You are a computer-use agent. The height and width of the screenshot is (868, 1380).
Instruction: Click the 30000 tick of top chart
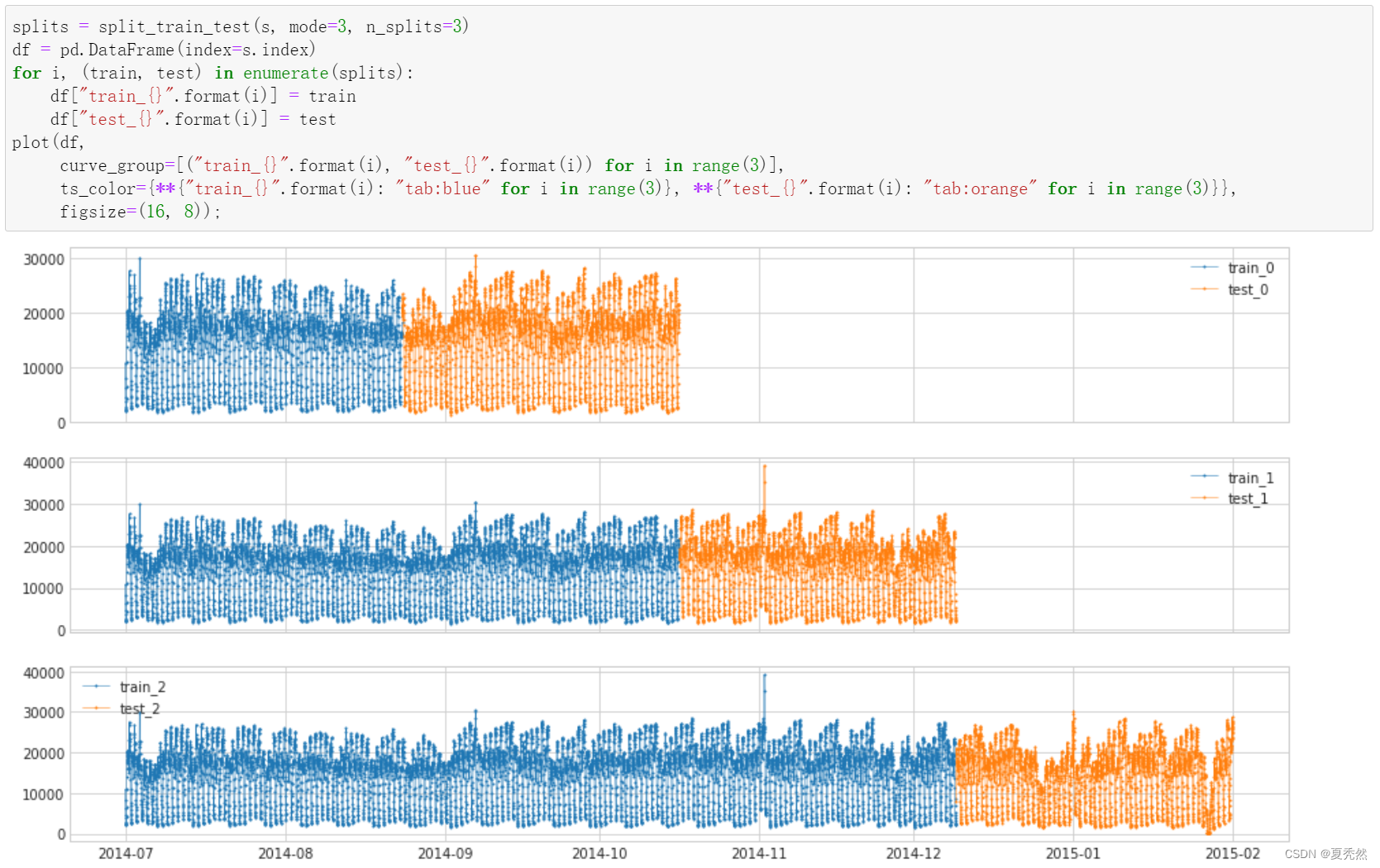(x=44, y=260)
